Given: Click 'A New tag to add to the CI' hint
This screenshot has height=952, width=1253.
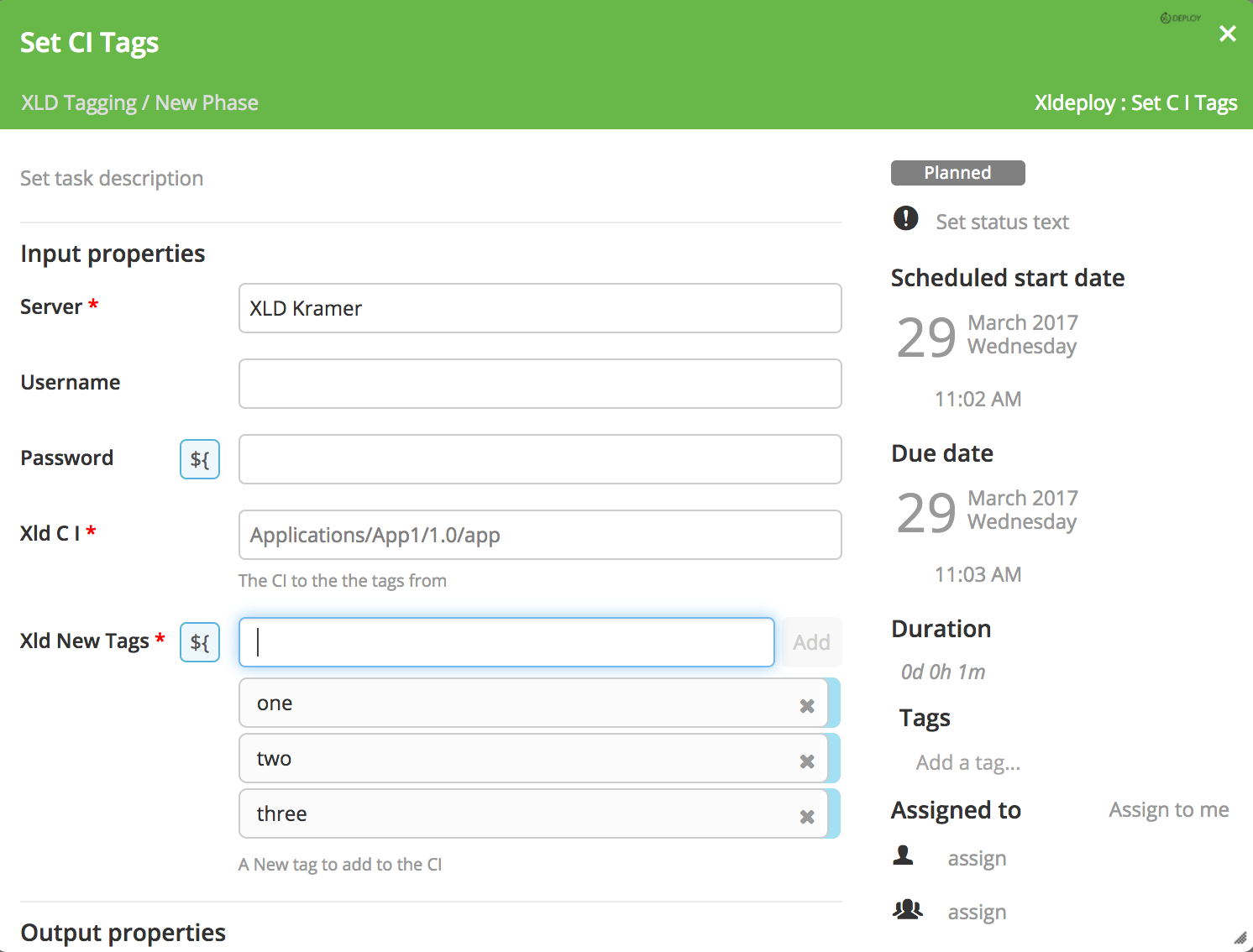Looking at the screenshot, I should (340, 864).
